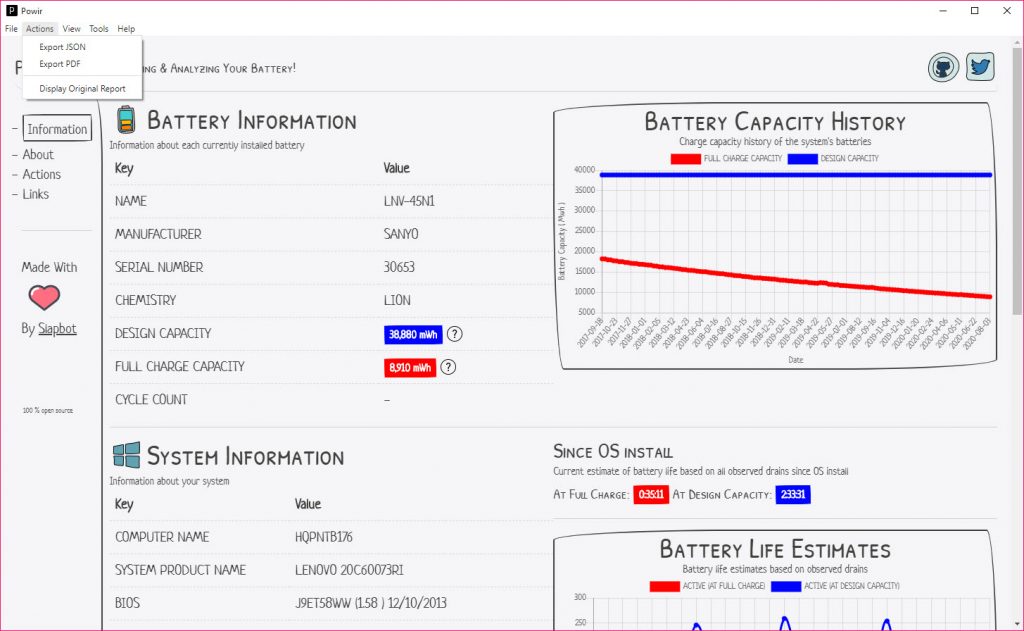
Task: Click the 0:35:11 full charge estimate badge
Action: click(x=651, y=494)
